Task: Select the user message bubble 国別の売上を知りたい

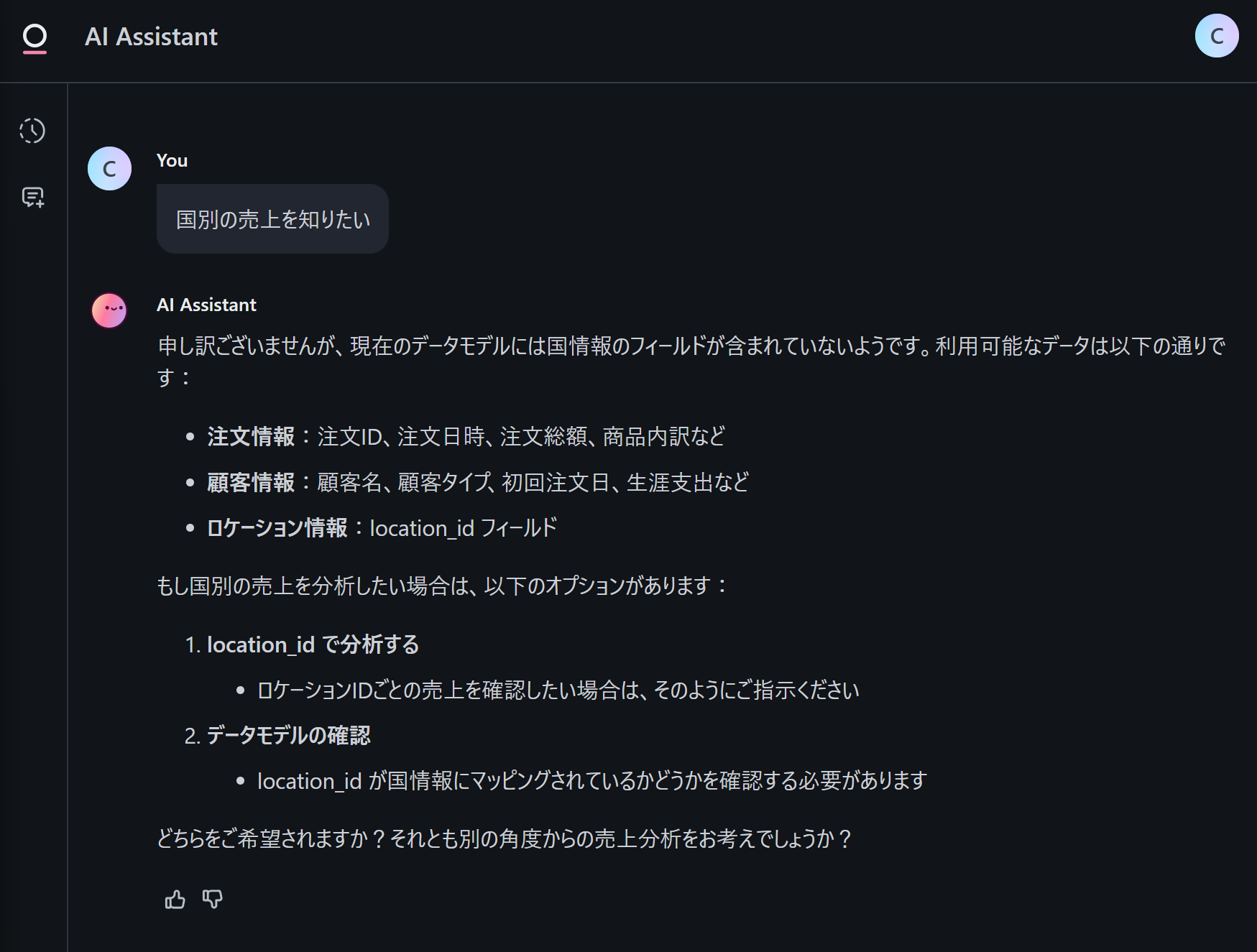Action: click(272, 219)
